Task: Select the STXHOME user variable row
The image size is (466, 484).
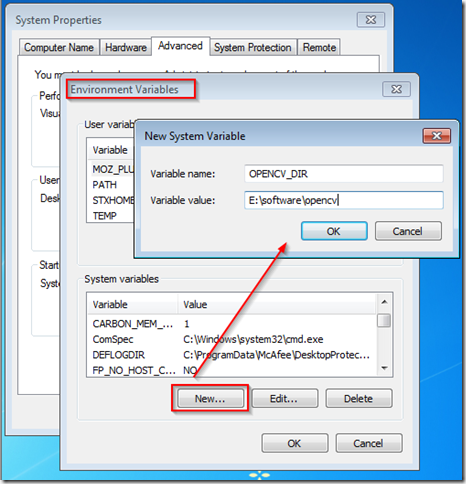Action: (111, 200)
